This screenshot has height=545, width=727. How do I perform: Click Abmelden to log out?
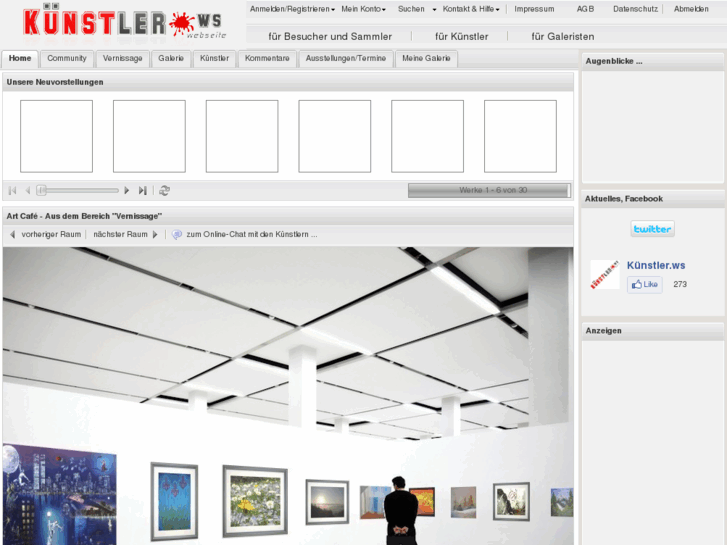click(691, 9)
